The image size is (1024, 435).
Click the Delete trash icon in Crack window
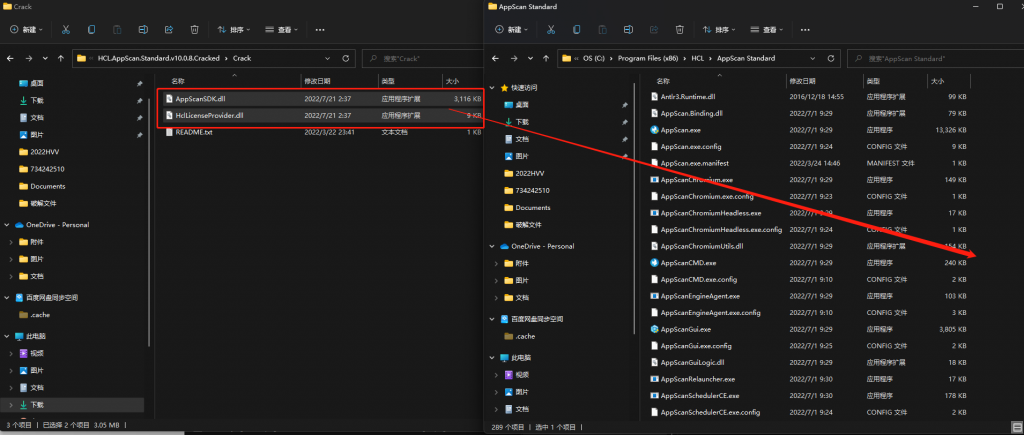point(194,31)
